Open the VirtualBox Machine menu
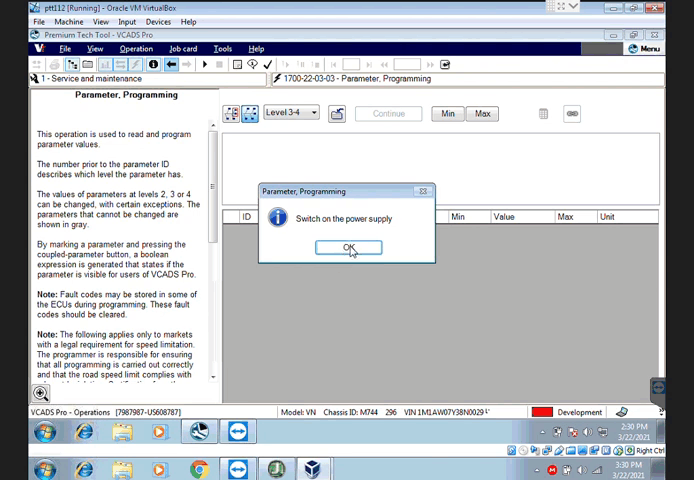This screenshot has height=480, width=694. coord(69,22)
